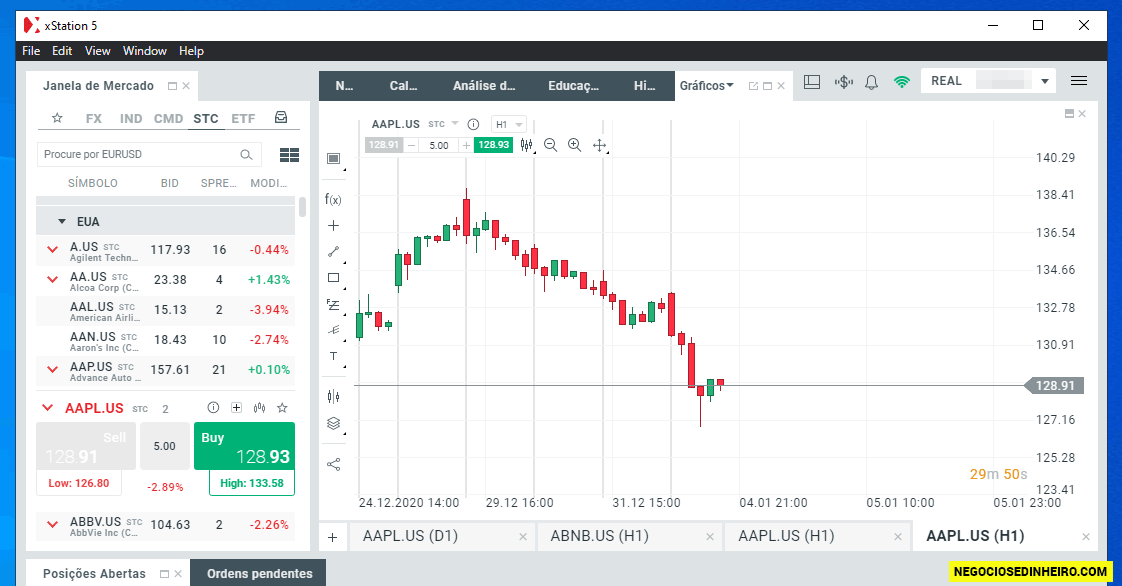Open the hamburger main menu

(1079, 81)
